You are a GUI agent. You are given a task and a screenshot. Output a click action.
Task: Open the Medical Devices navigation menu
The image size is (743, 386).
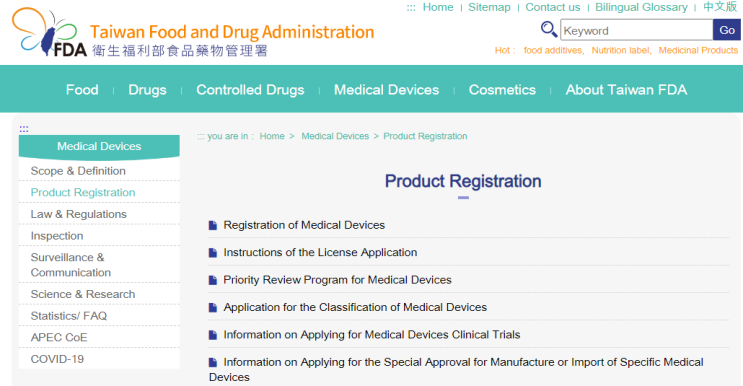click(386, 90)
